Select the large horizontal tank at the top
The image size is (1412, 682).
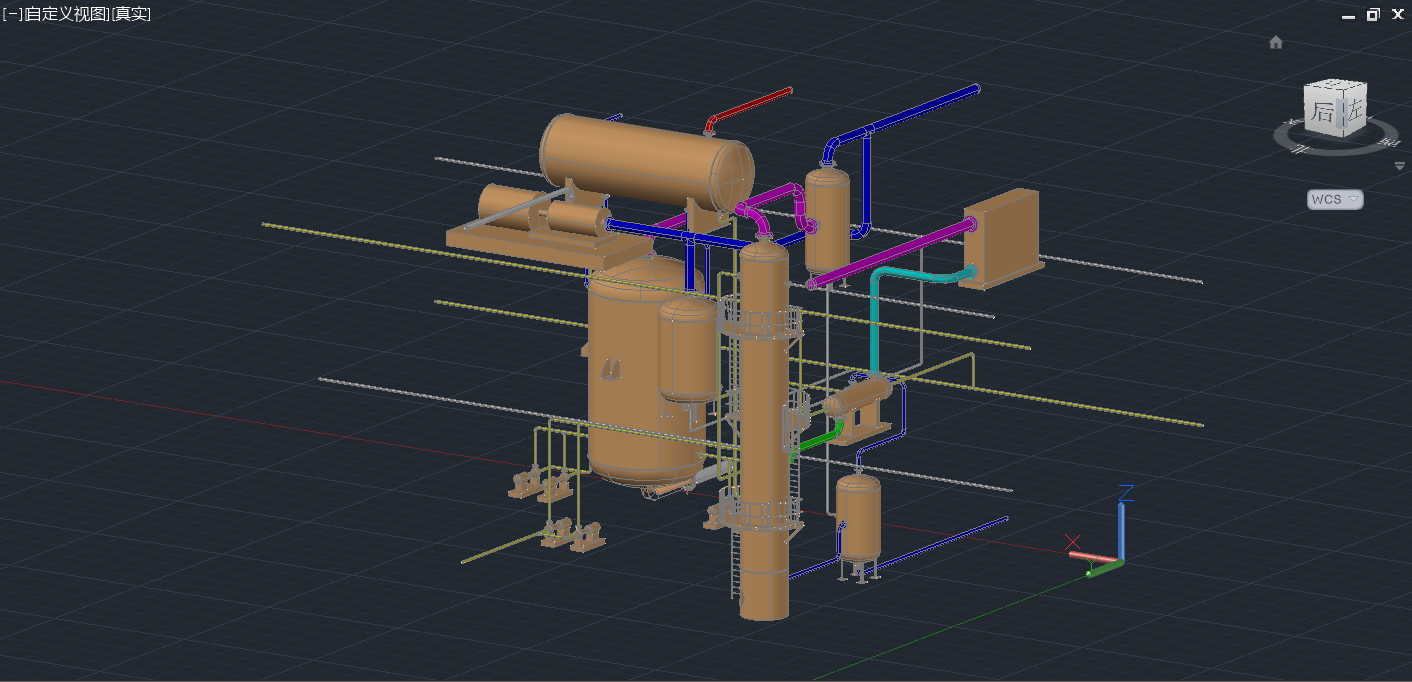pyautogui.click(x=645, y=160)
